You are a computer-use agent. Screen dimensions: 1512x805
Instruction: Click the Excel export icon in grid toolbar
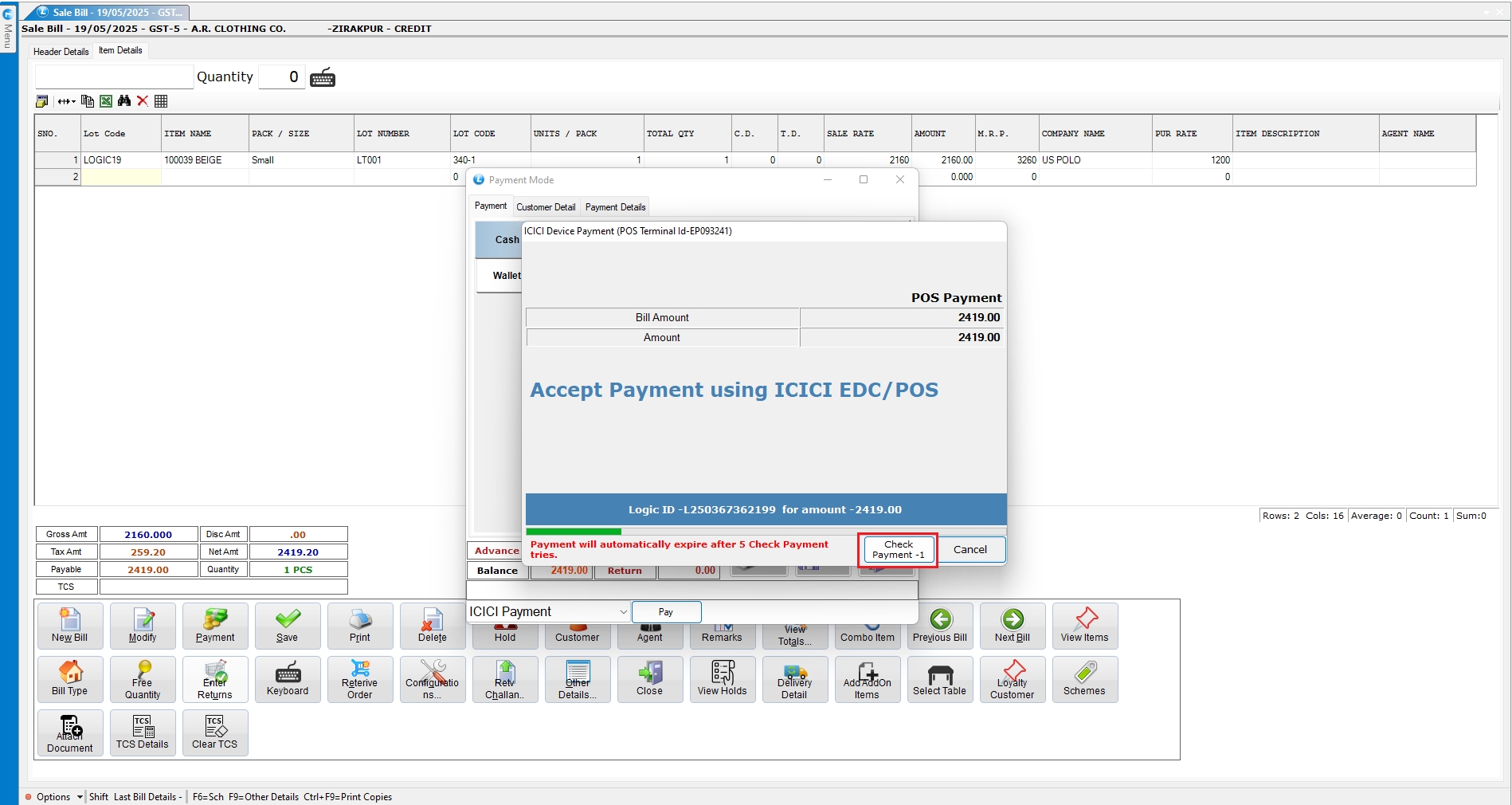coord(105,101)
